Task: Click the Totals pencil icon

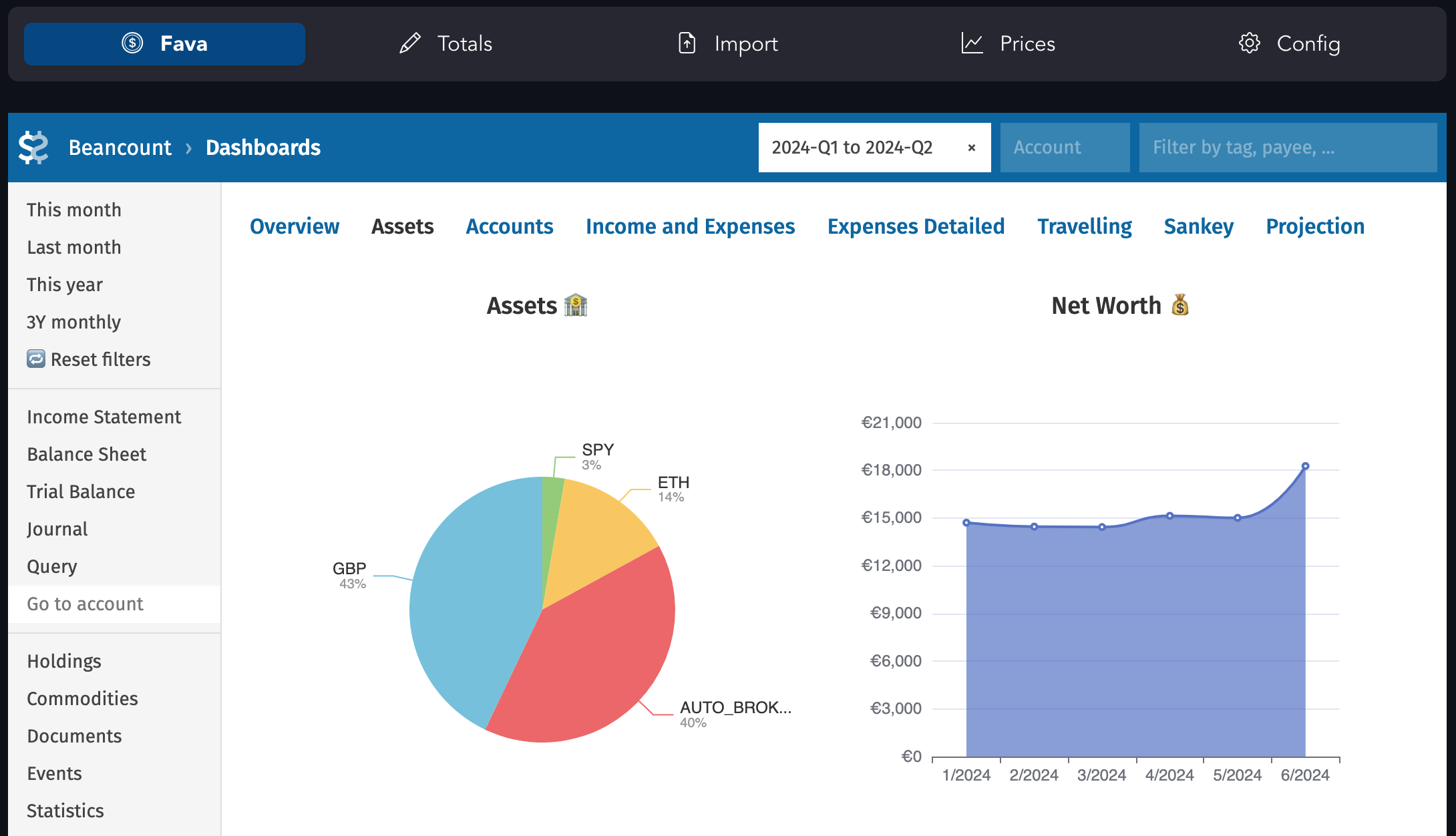Action: coord(410,43)
